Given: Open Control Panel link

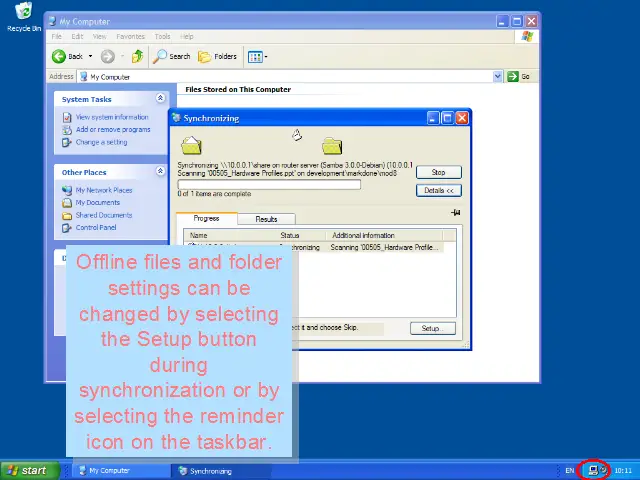Looking at the screenshot, I should tap(96, 227).
